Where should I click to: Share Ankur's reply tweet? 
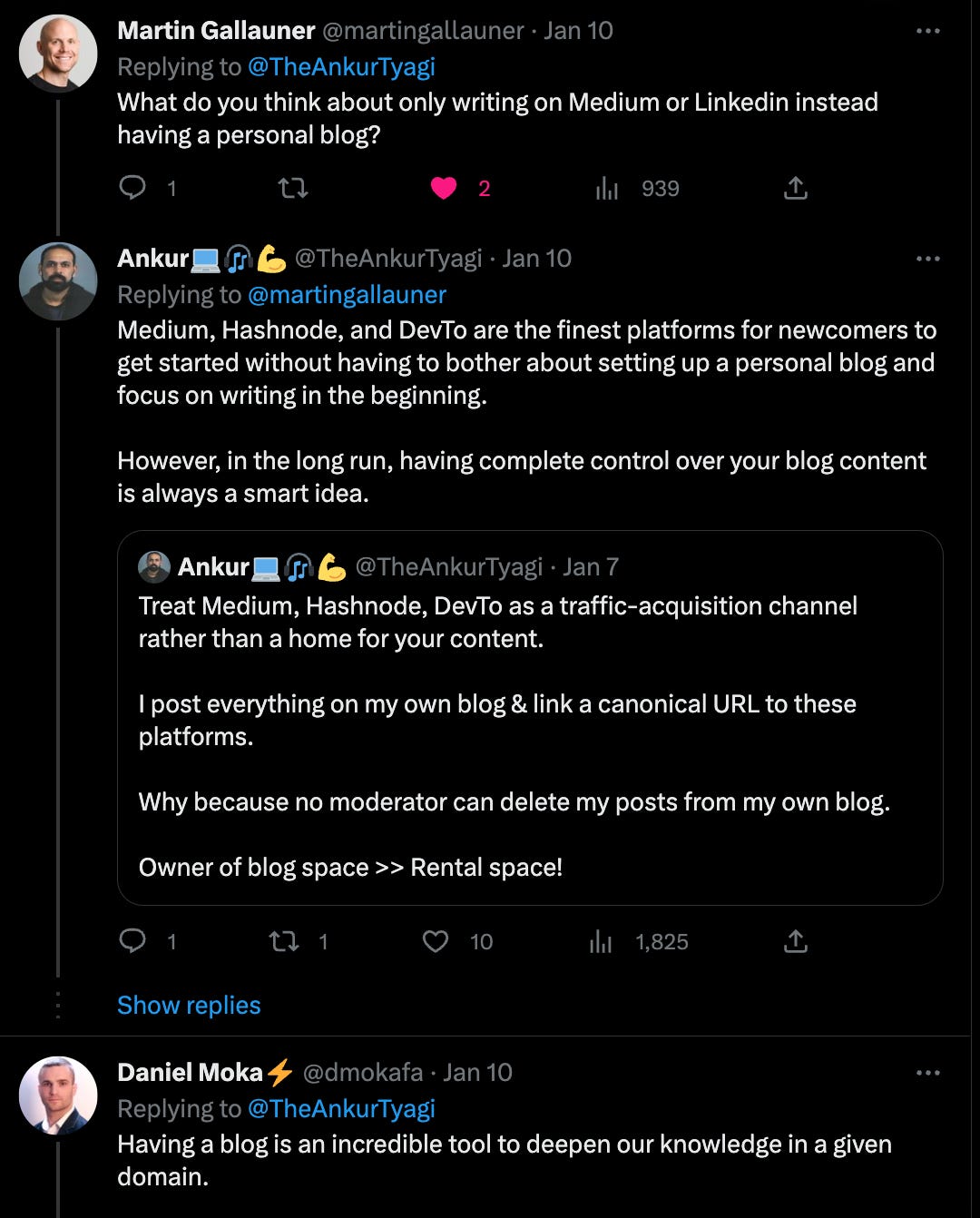click(x=796, y=941)
